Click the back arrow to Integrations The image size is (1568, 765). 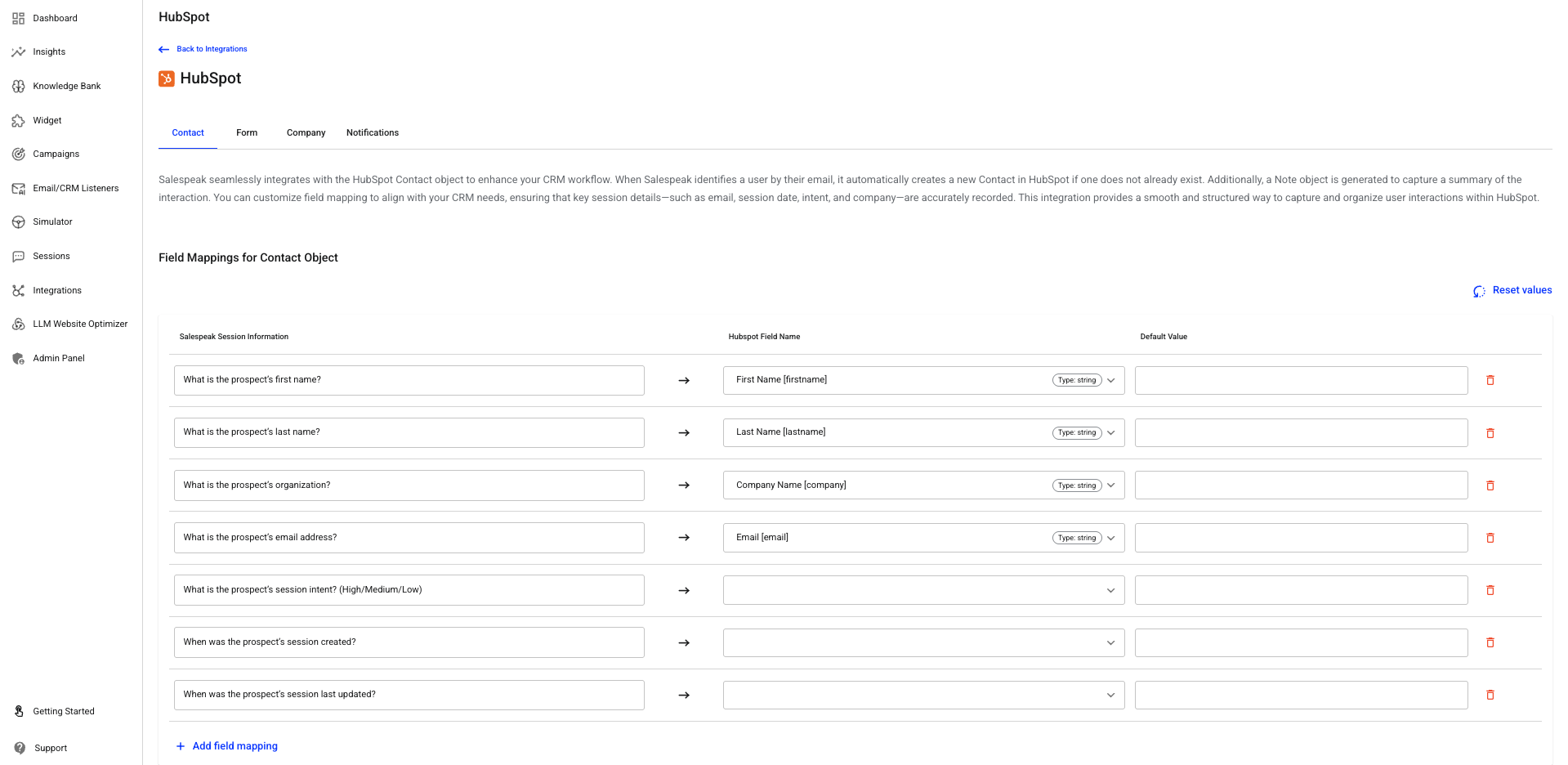point(164,49)
